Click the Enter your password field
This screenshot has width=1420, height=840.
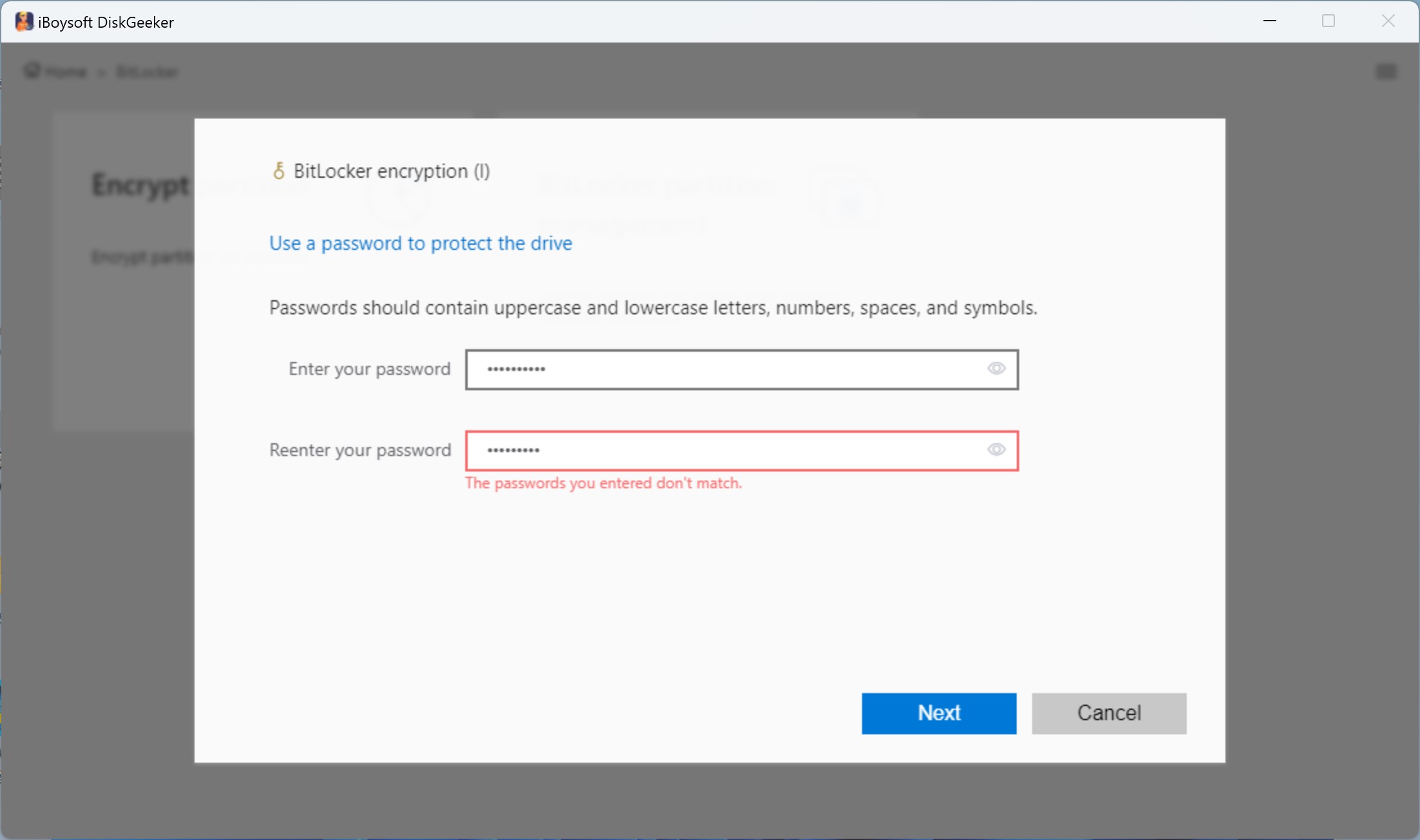click(742, 370)
